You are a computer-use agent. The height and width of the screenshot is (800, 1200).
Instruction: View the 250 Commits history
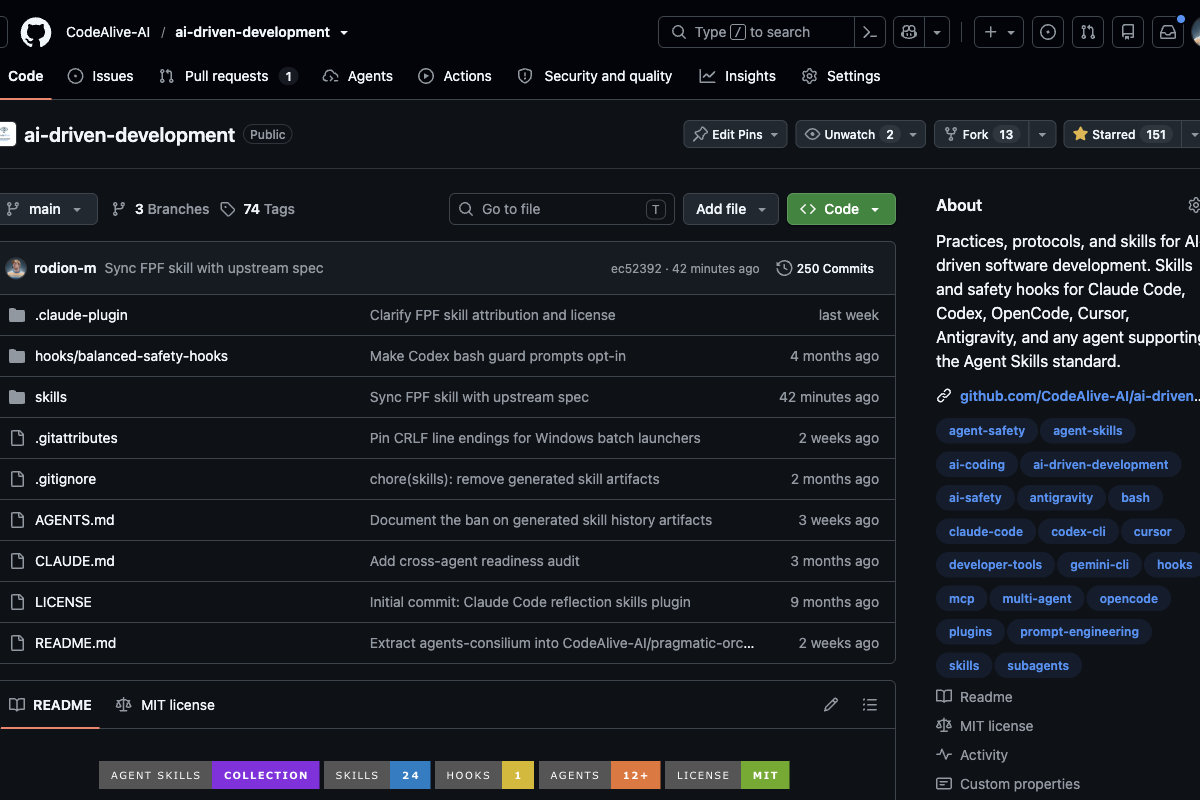point(825,268)
